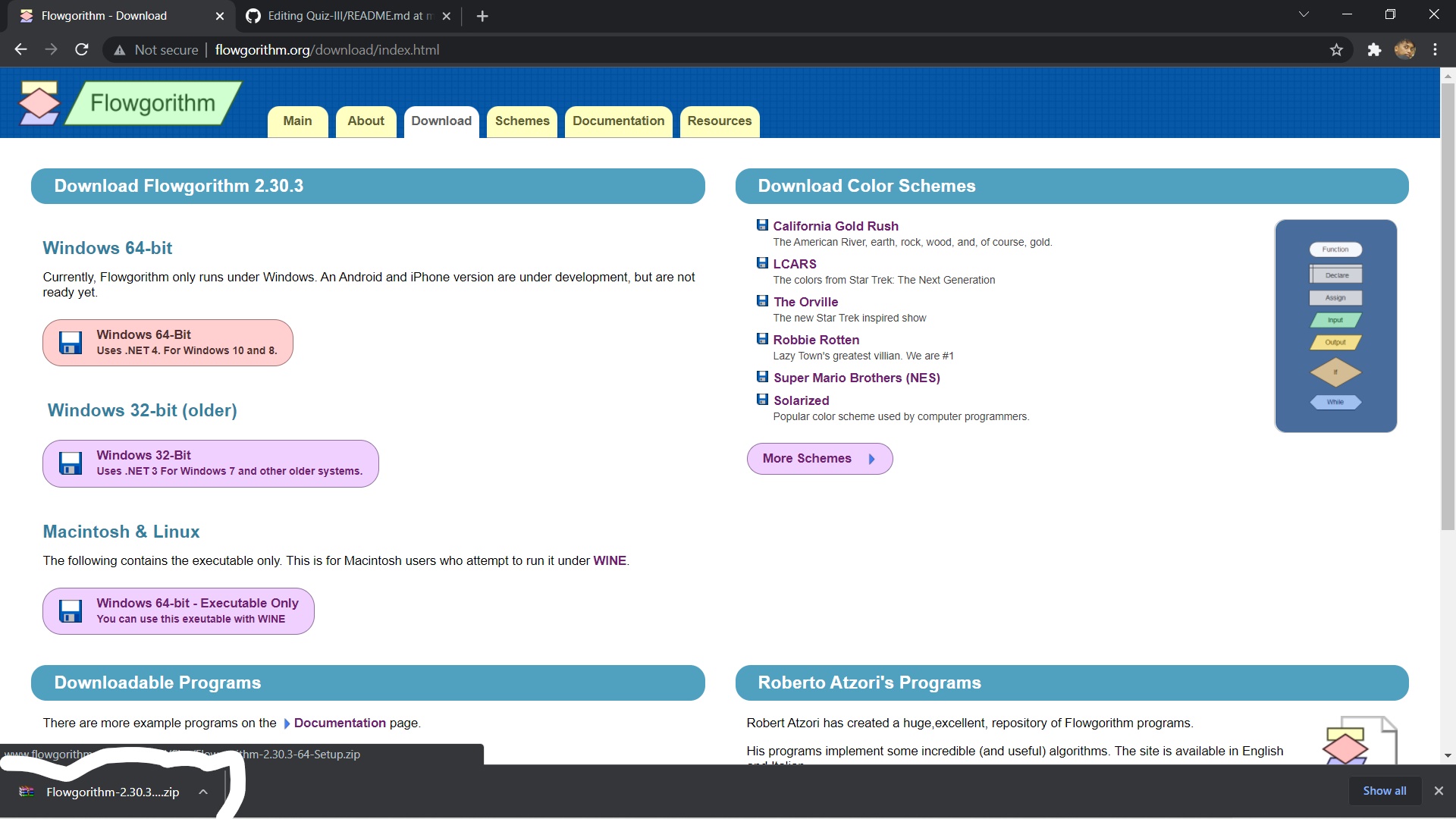Click the 'Macintosh & Linux' heading

[x=121, y=532]
